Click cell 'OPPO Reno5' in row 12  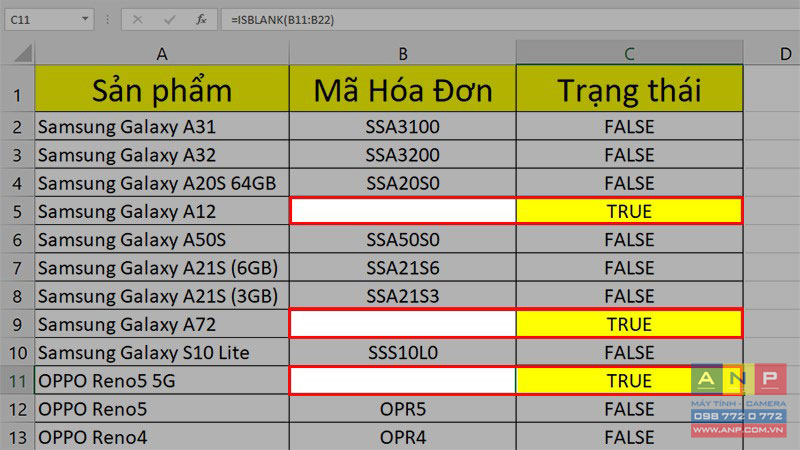click(x=162, y=409)
